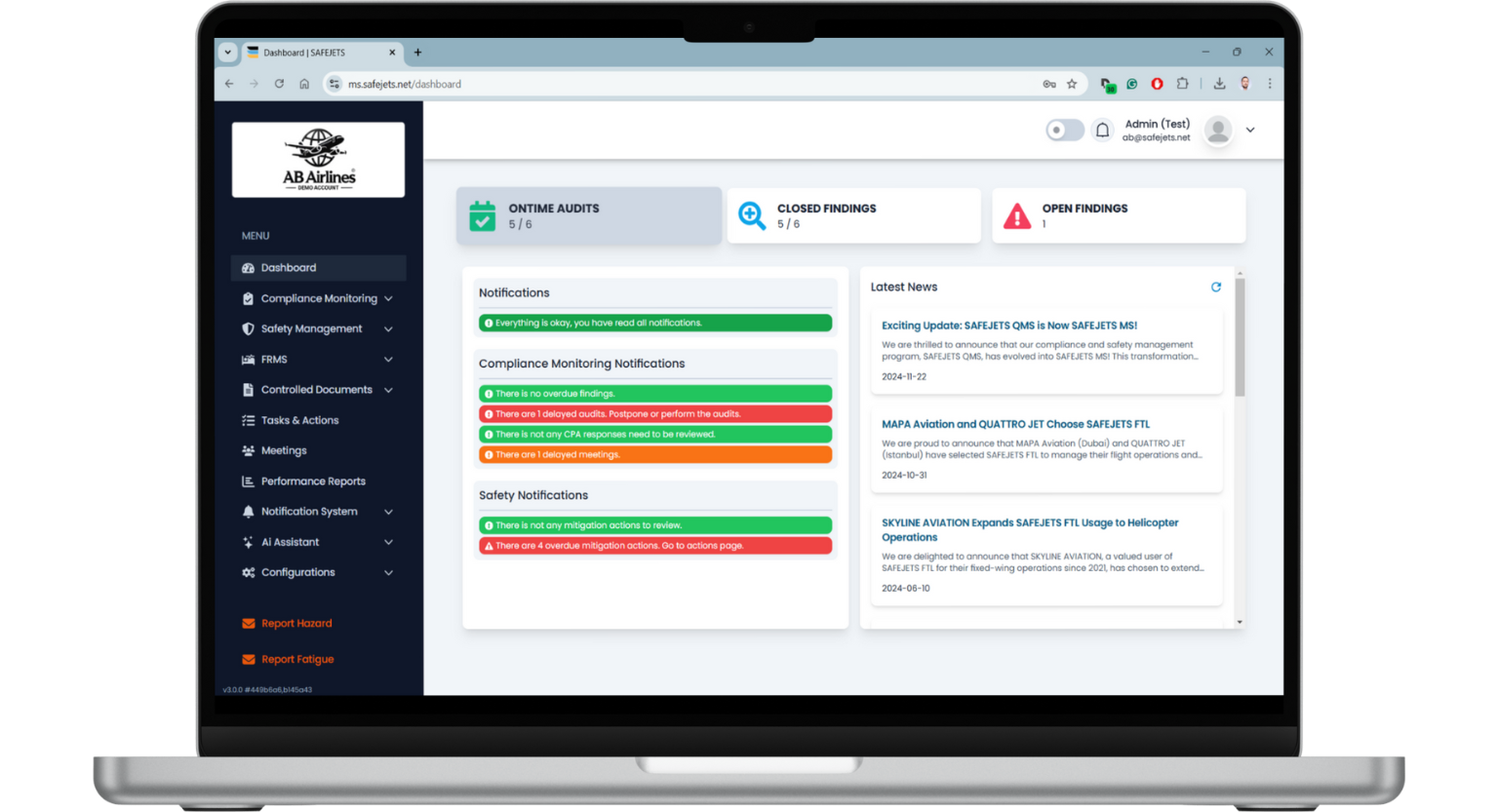Click the Latest News scrollbar thumb
Viewport: 1498px width, 812px height.
1240,337
